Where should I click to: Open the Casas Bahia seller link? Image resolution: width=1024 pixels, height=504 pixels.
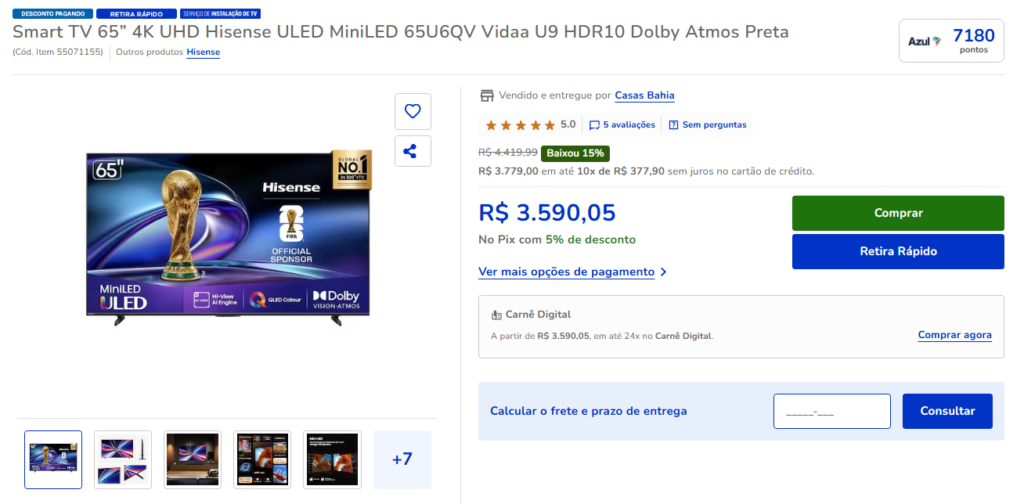(x=645, y=96)
